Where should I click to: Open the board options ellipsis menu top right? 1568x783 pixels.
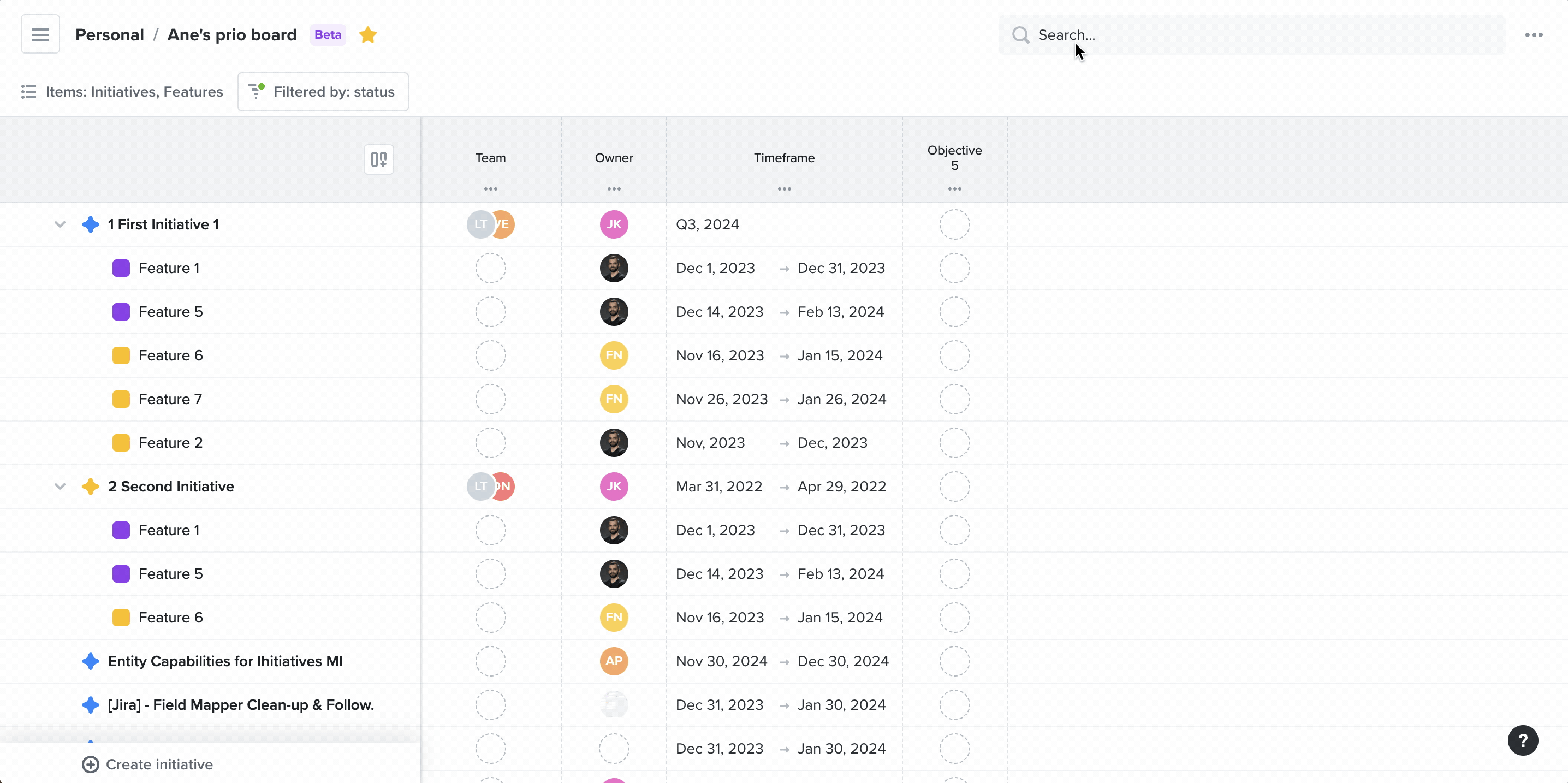(1535, 35)
